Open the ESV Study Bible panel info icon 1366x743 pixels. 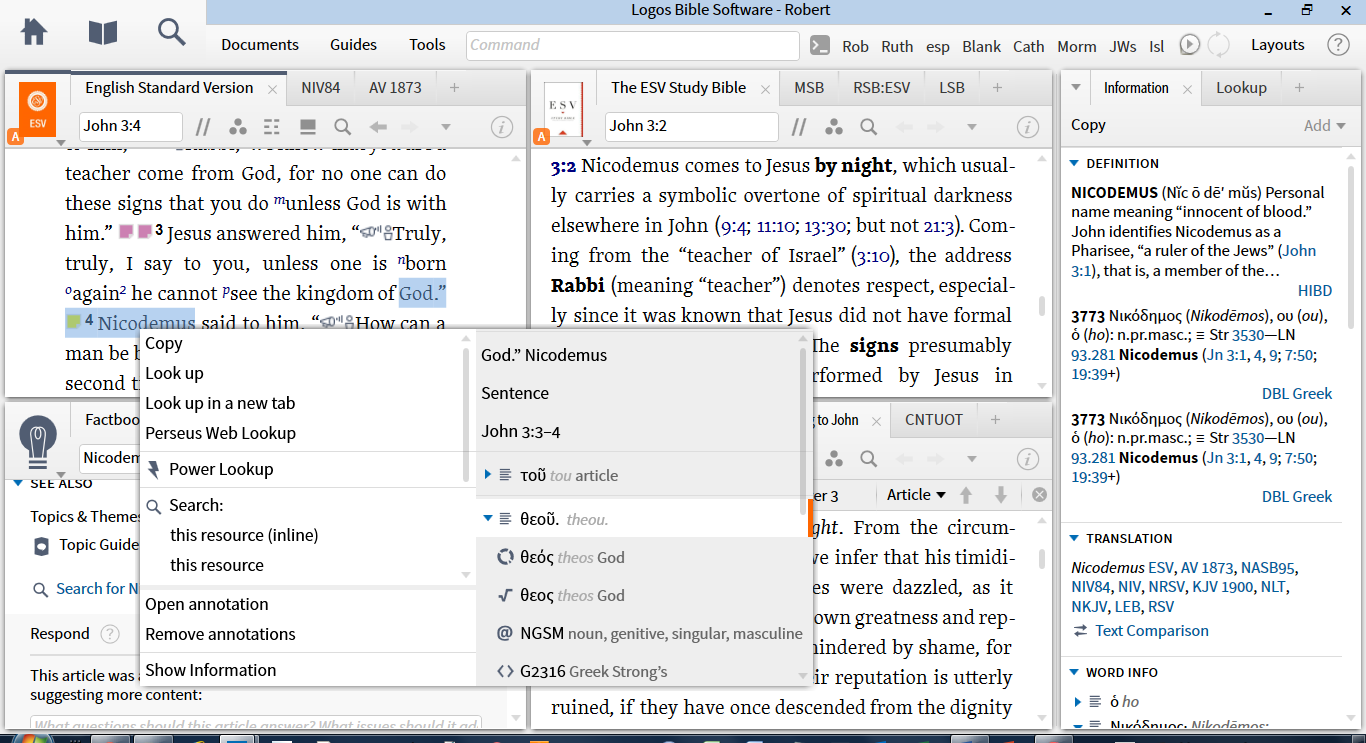pos(1028,127)
